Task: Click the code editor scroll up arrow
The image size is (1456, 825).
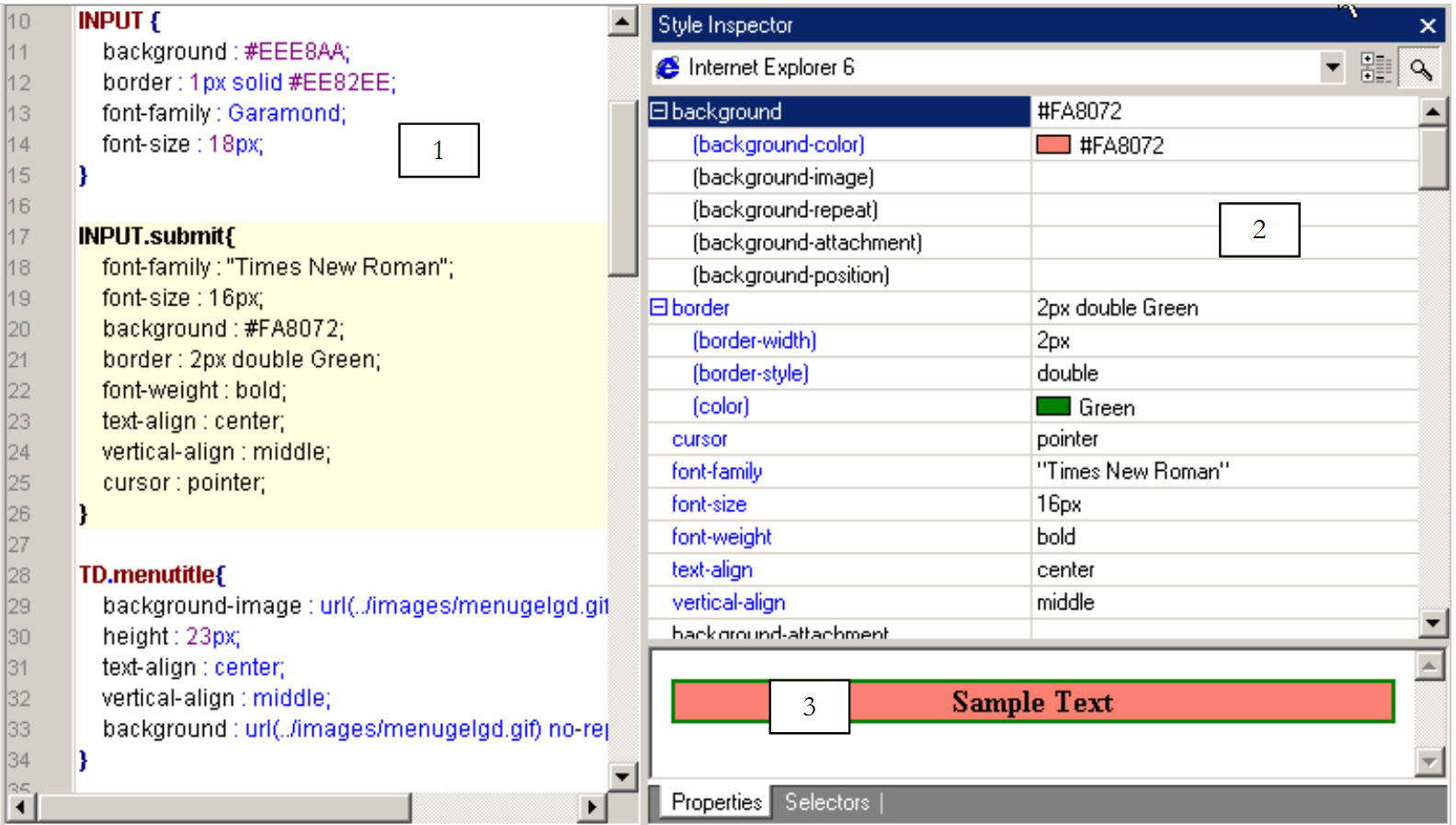Action: pos(622,21)
